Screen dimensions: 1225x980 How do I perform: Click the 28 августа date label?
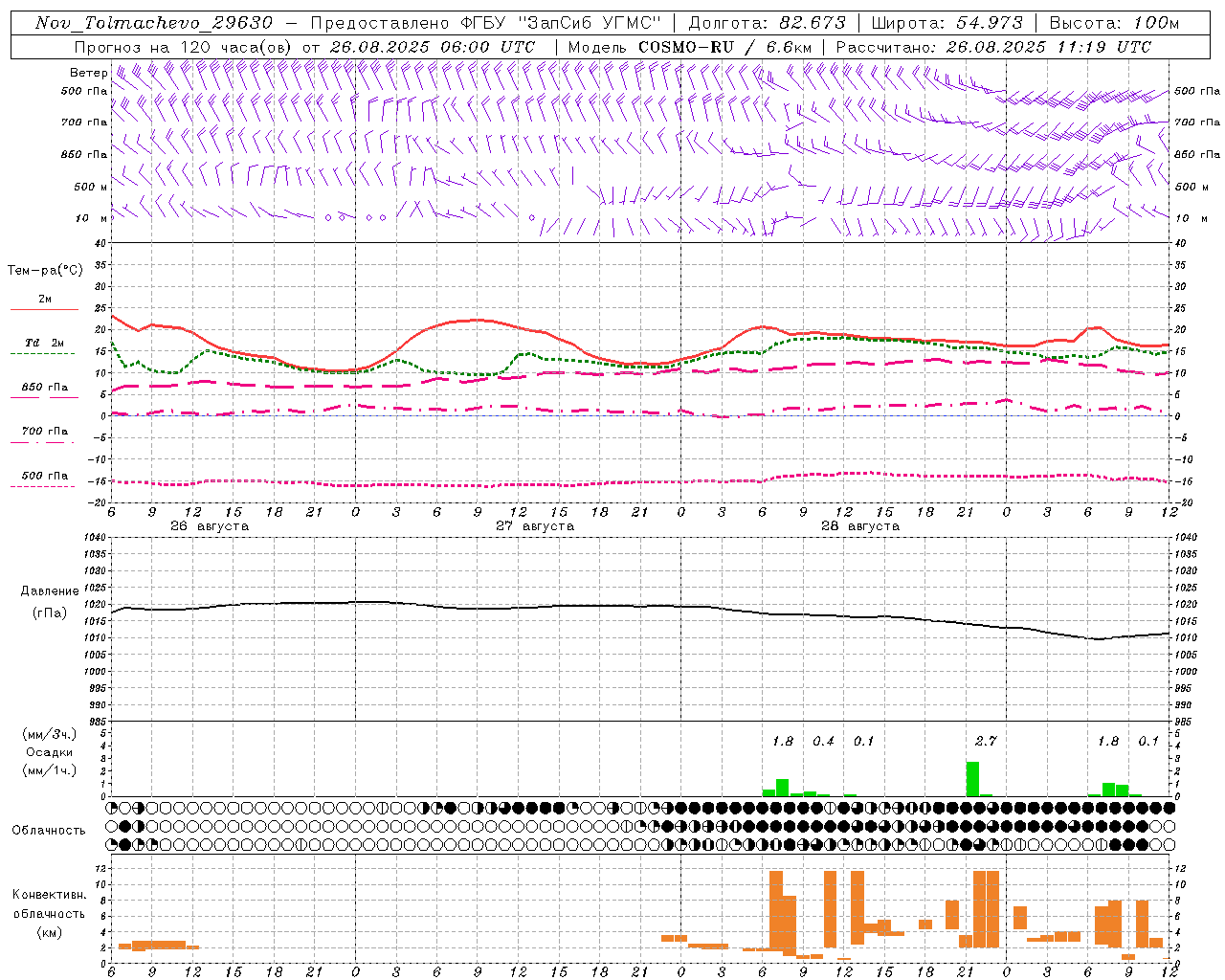(860, 526)
